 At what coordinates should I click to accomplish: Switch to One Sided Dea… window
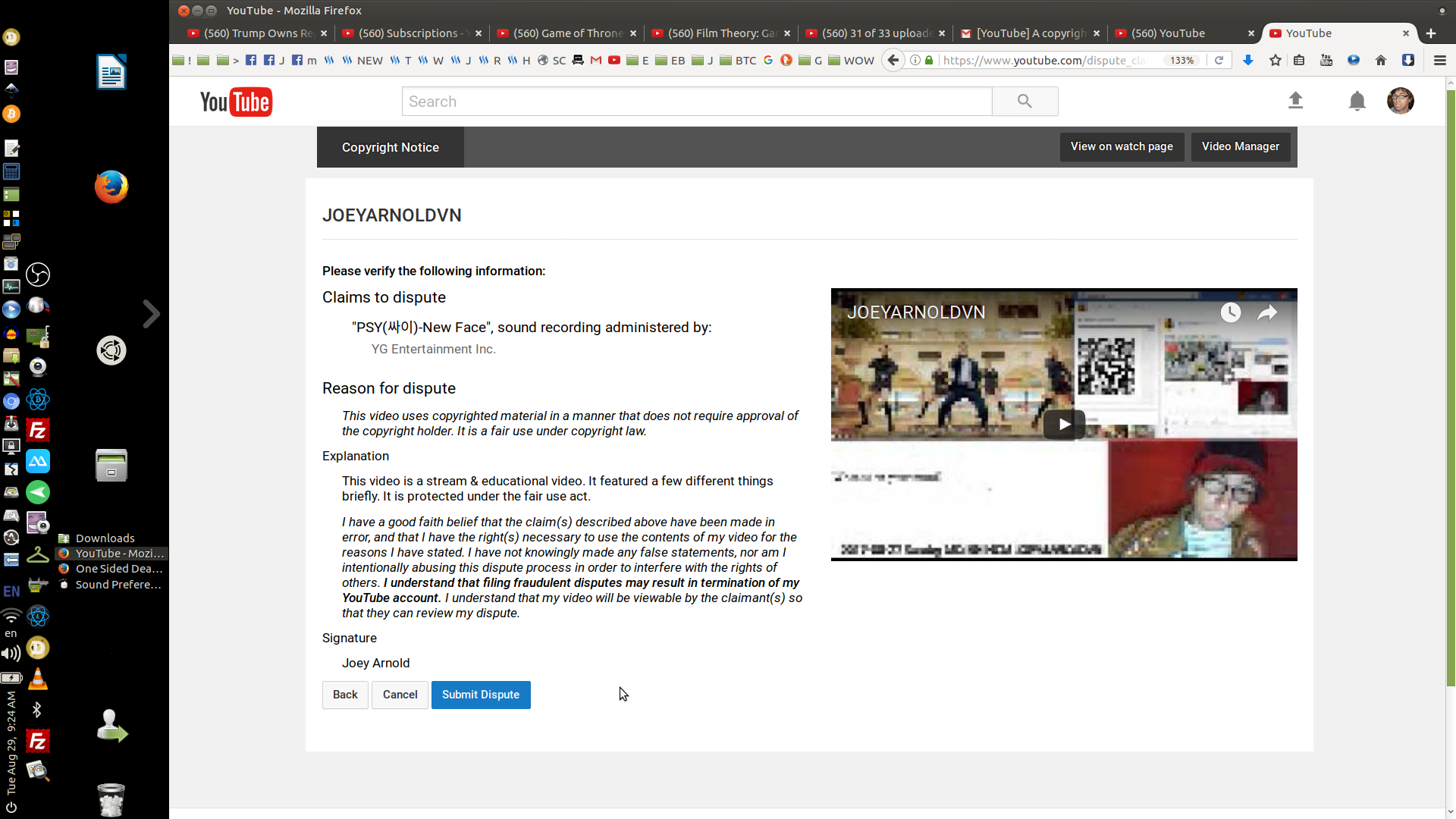pyautogui.click(x=111, y=569)
